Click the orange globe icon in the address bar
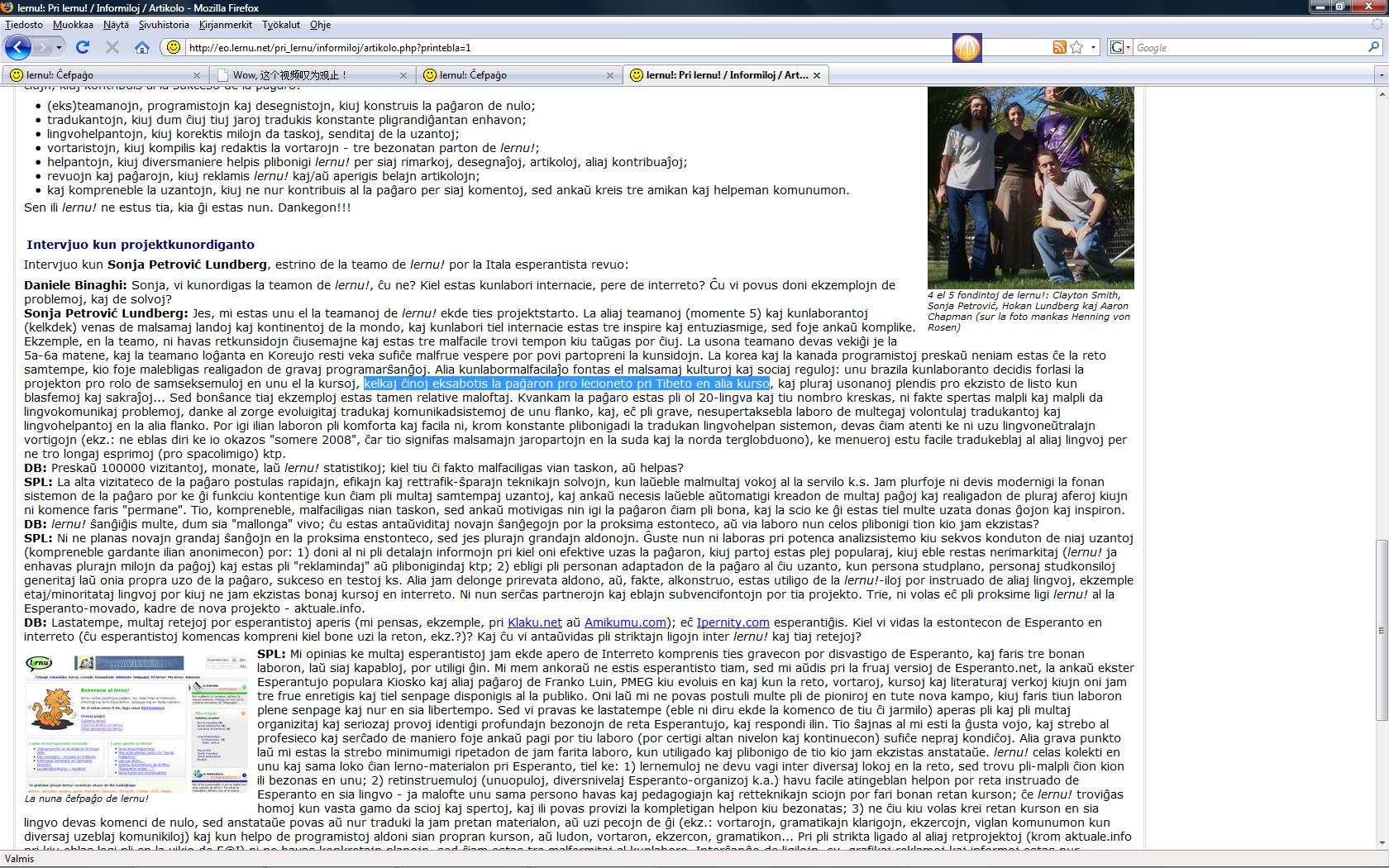The width and height of the screenshot is (1389, 868). (x=967, y=47)
